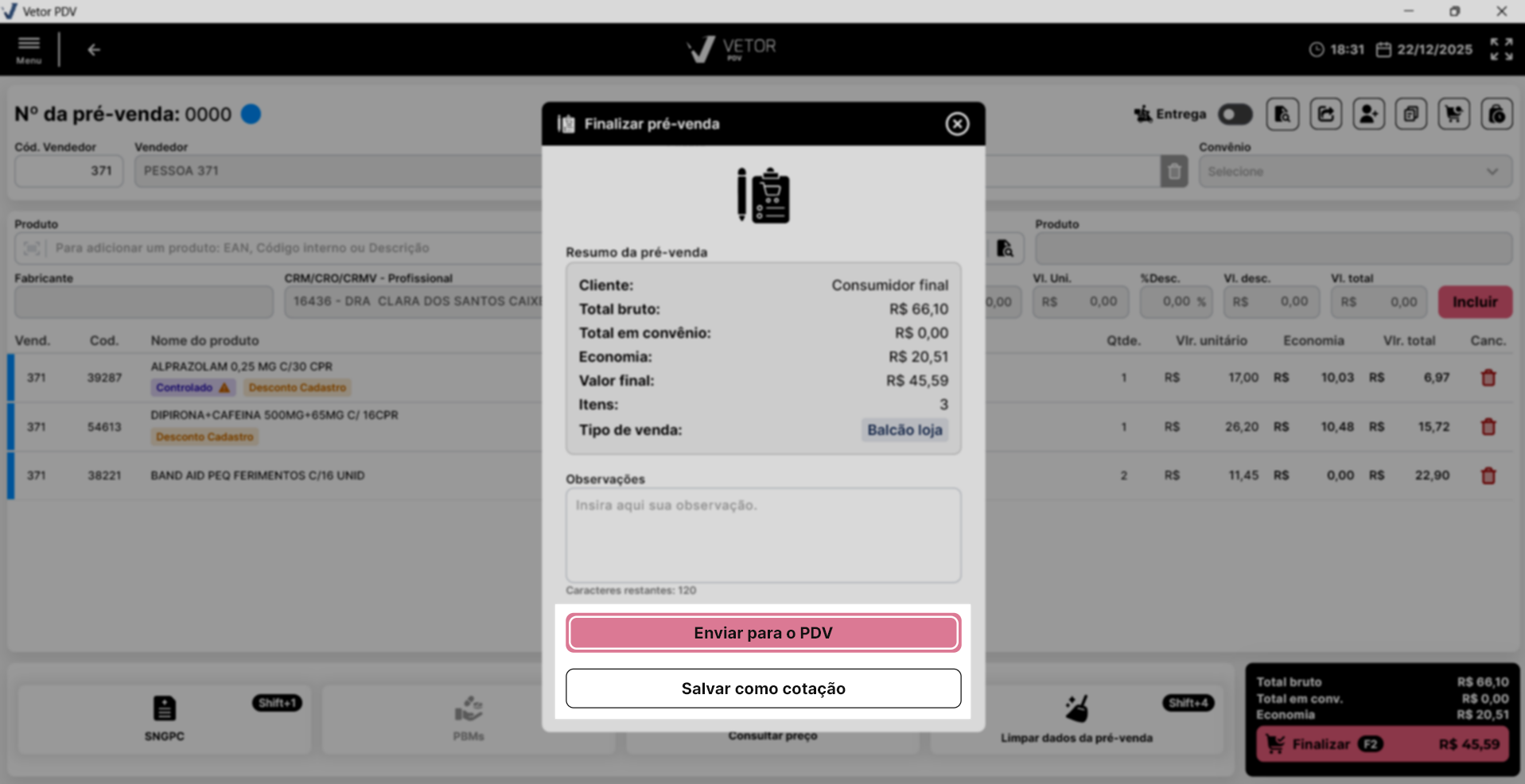Click the add customer icon button
Screen dimensions: 1525x784
coord(1368,114)
